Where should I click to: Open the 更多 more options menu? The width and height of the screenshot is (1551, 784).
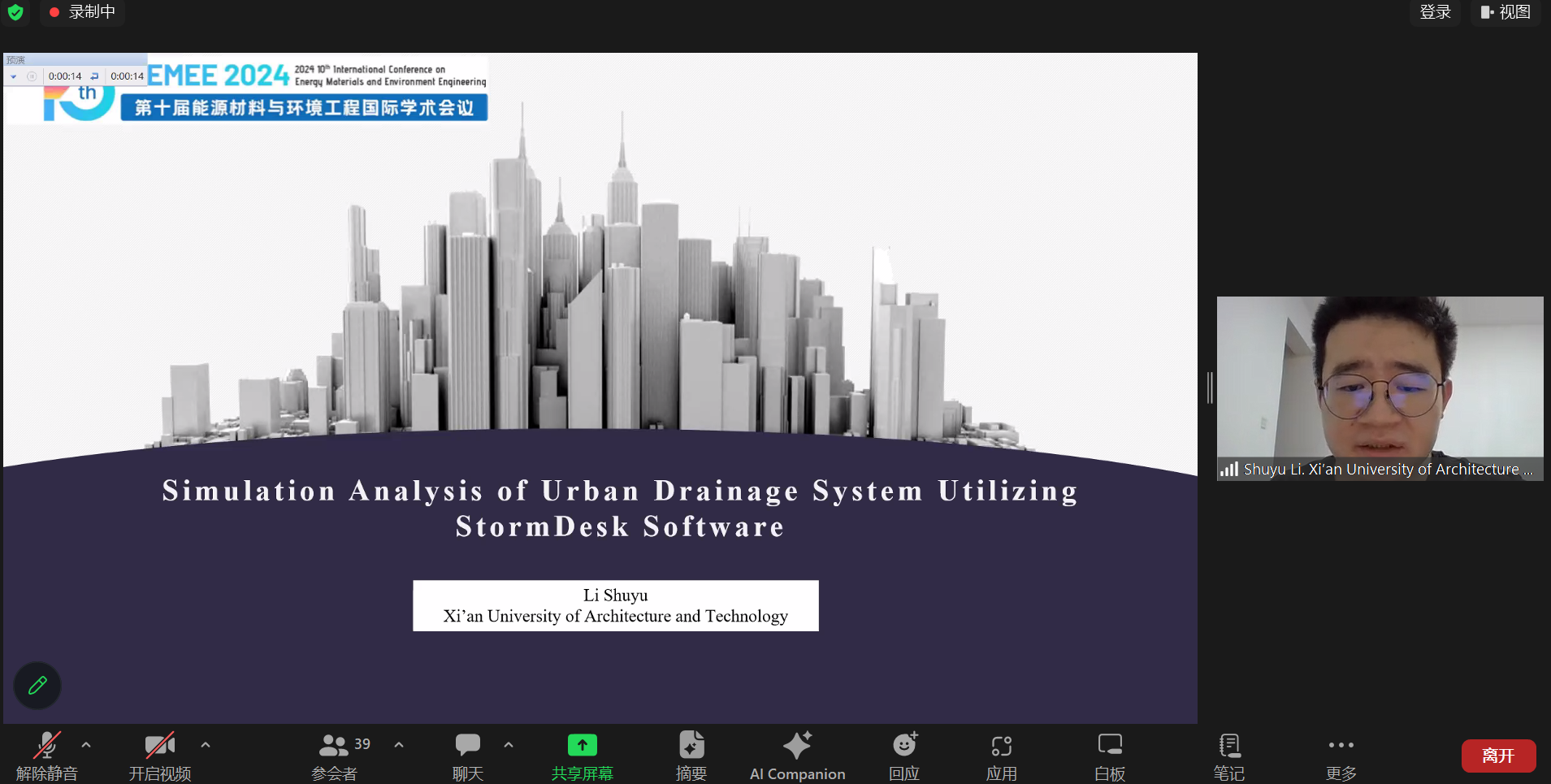pyautogui.click(x=1341, y=756)
